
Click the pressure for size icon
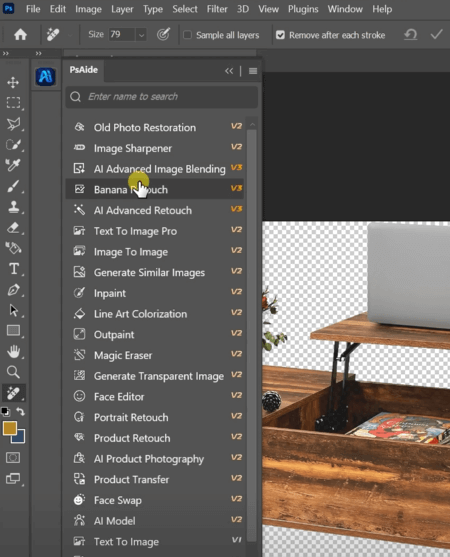click(163, 34)
